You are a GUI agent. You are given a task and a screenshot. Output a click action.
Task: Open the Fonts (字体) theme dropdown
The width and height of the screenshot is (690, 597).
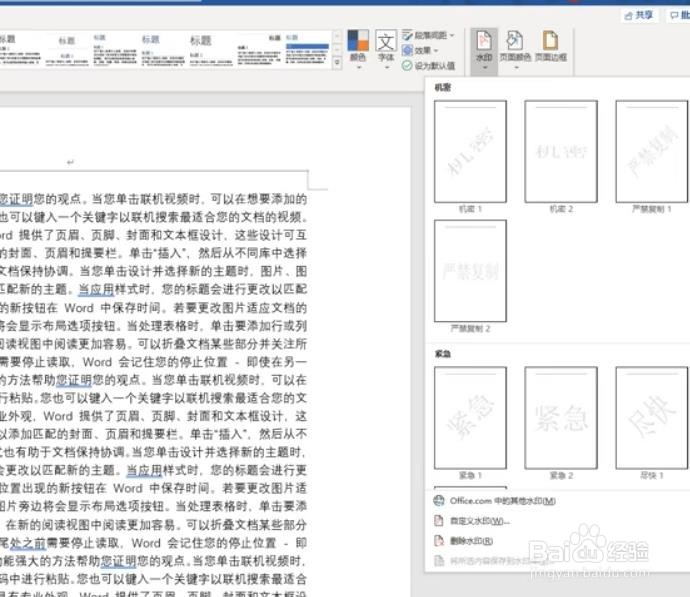click(x=386, y=49)
